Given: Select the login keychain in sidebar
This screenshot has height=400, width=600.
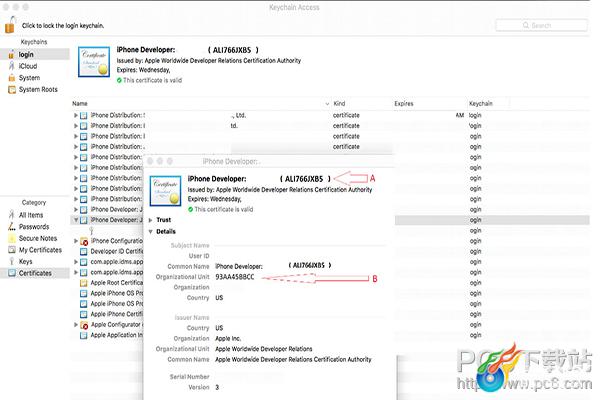Looking at the screenshot, I should point(34,54).
